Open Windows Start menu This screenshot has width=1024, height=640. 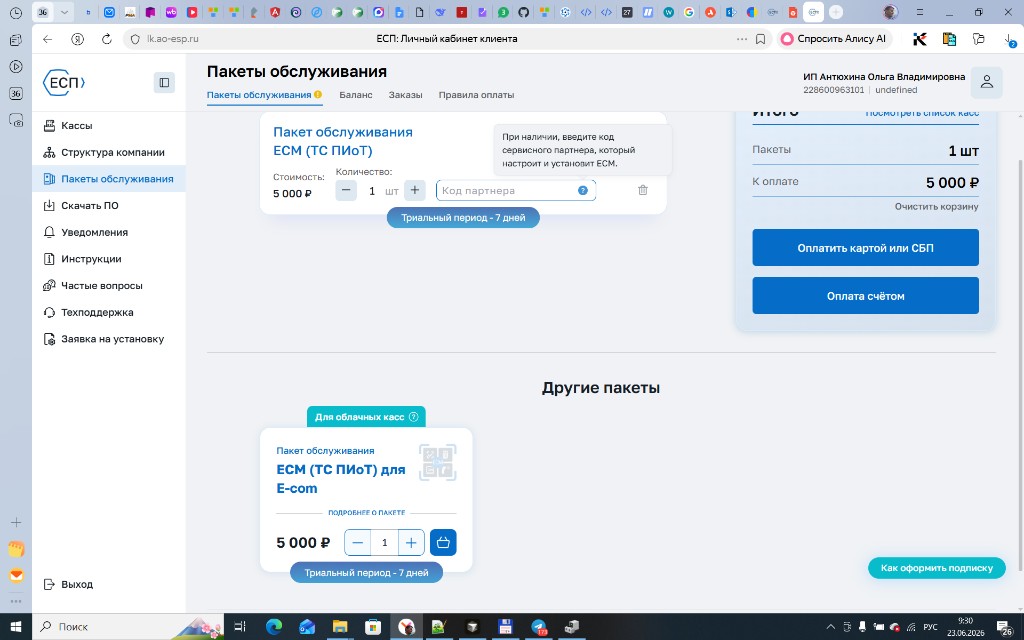16,627
